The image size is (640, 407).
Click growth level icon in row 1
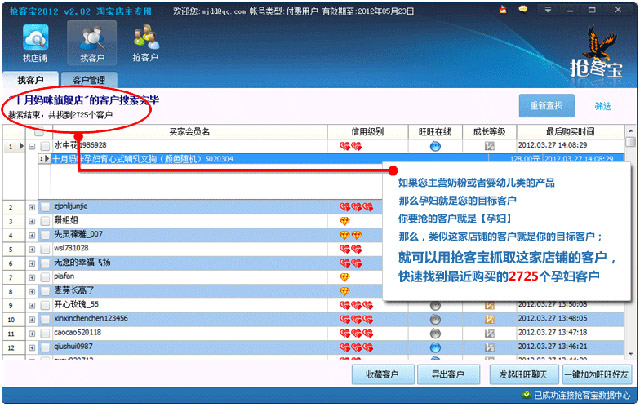(490, 146)
